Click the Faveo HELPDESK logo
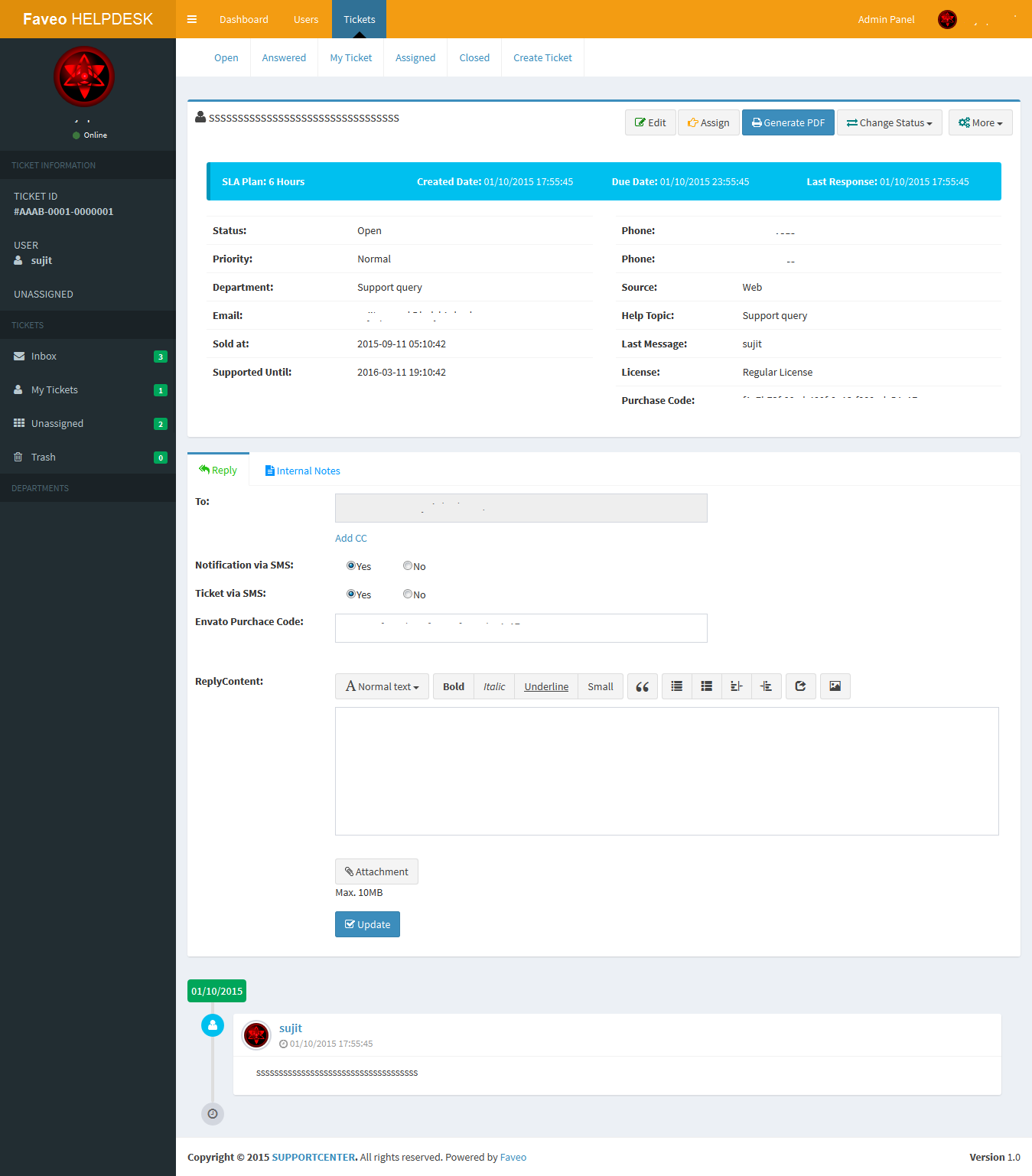 pos(88,19)
